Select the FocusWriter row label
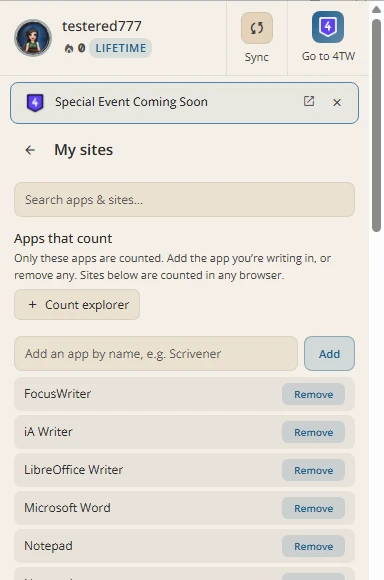Image resolution: width=384 pixels, height=580 pixels. point(57,394)
